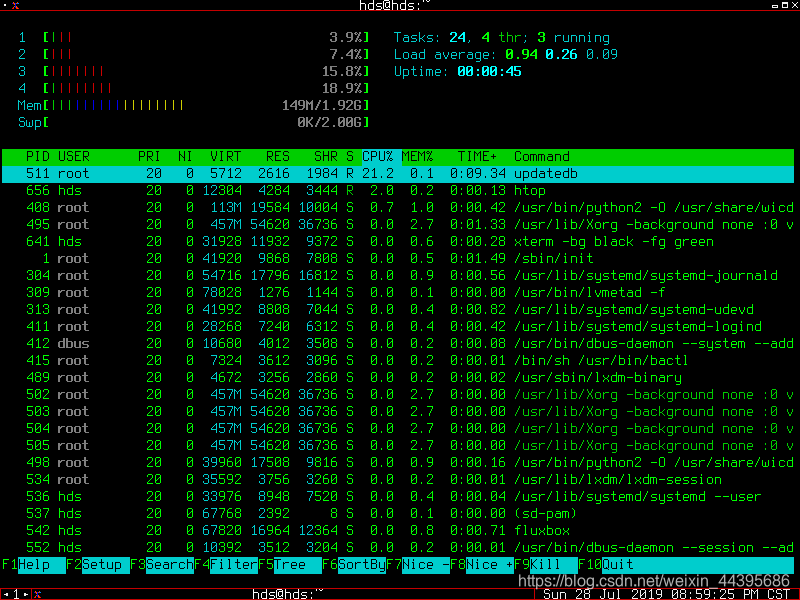The image size is (800, 600).
Task: Click the CPU 4 usage meter
Action: 194,88
